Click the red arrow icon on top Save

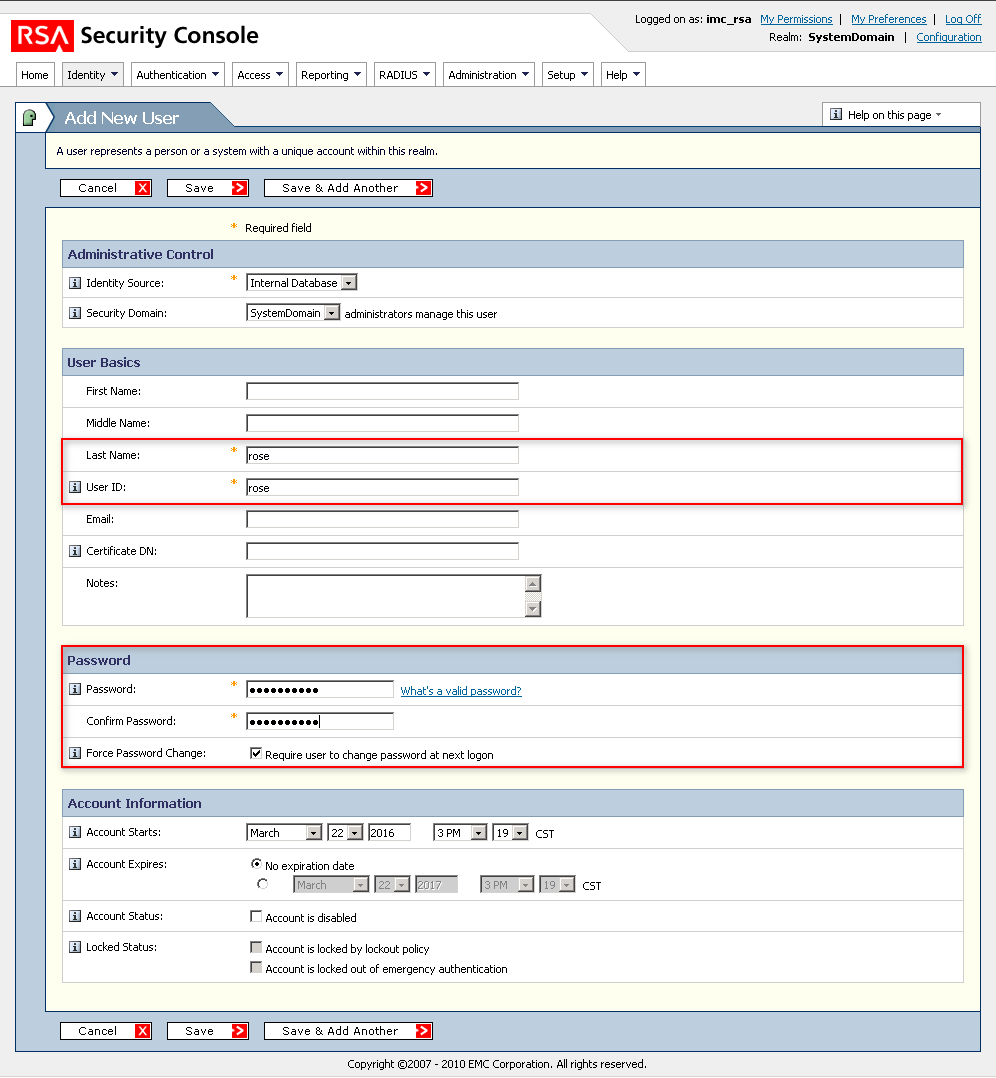coord(239,188)
